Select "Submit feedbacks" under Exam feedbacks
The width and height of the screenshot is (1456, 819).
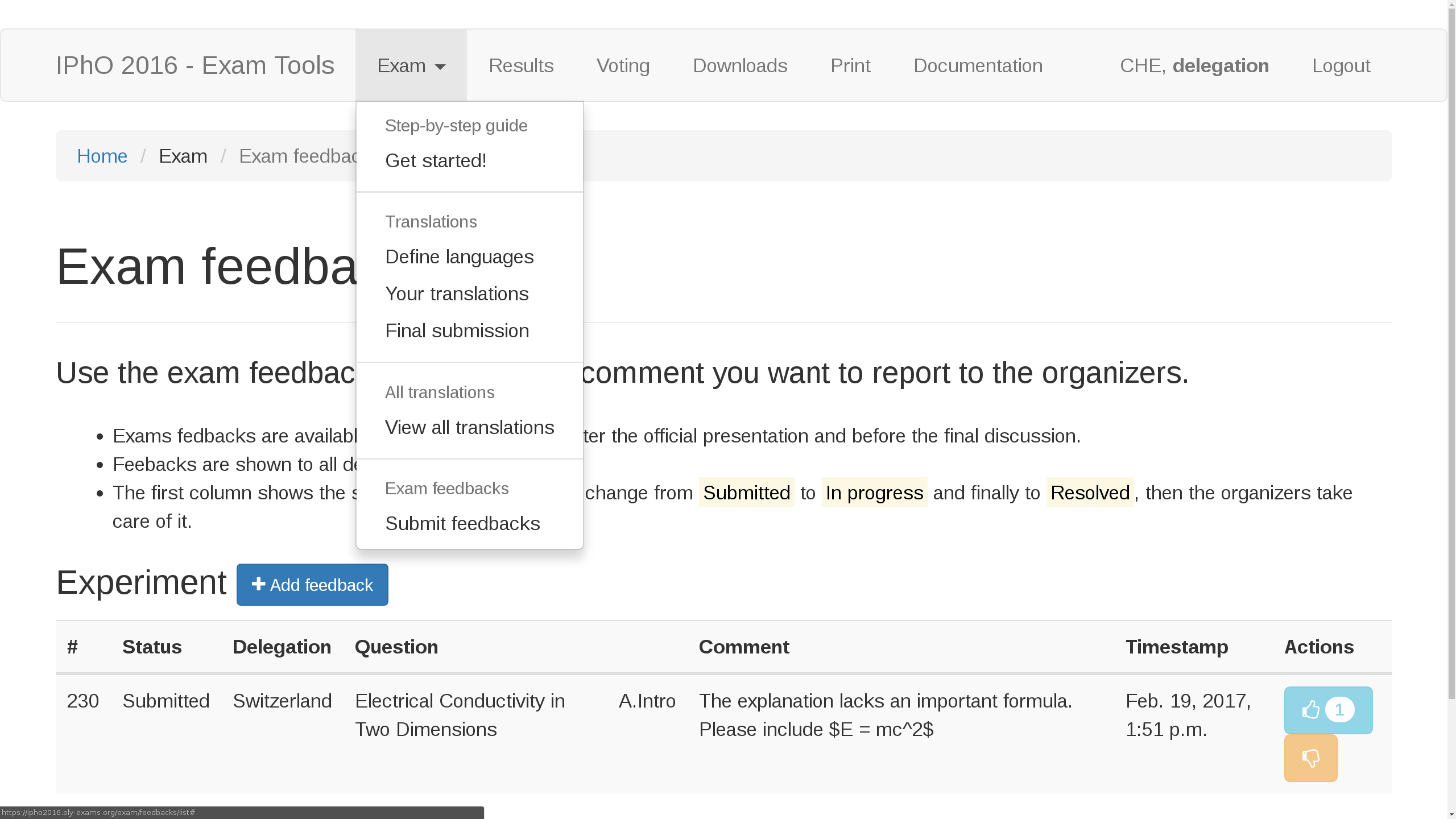tap(462, 523)
